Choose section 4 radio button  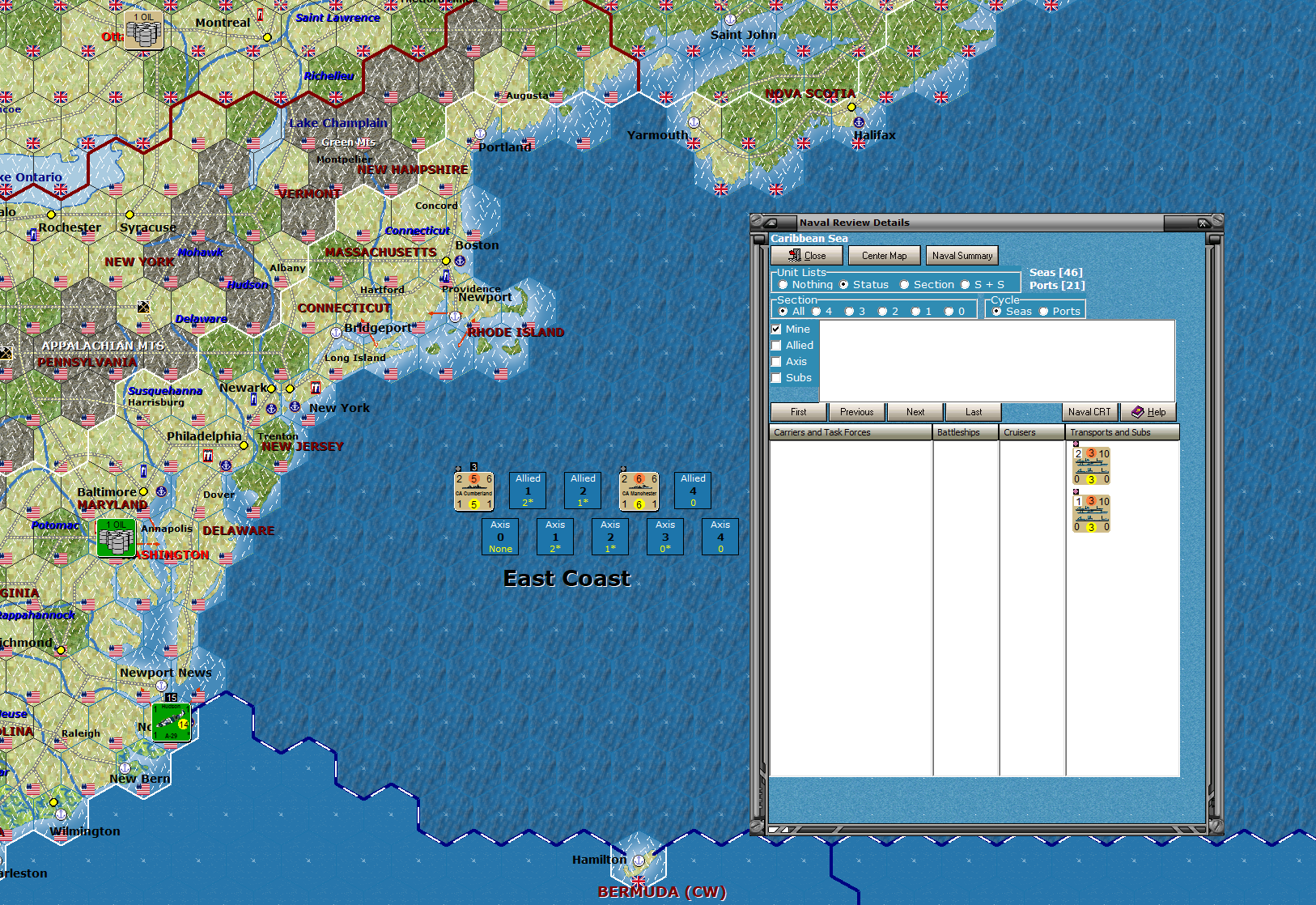pyautogui.click(x=822, y=312)
